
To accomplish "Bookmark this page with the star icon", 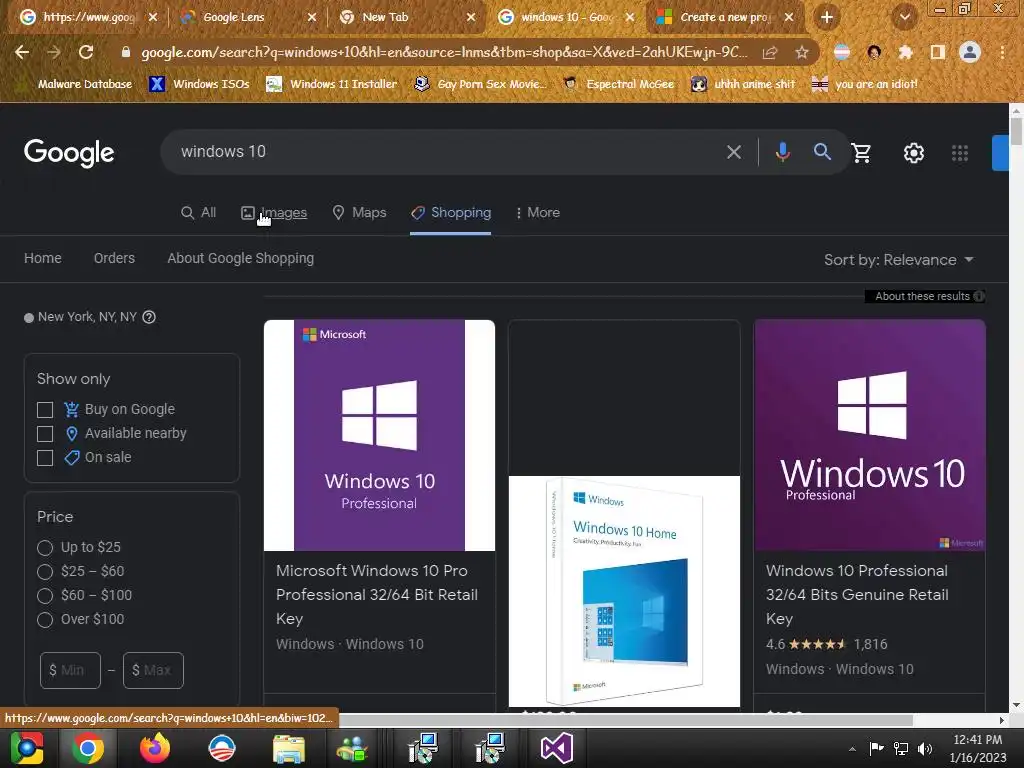I will (x=802, y=52).
